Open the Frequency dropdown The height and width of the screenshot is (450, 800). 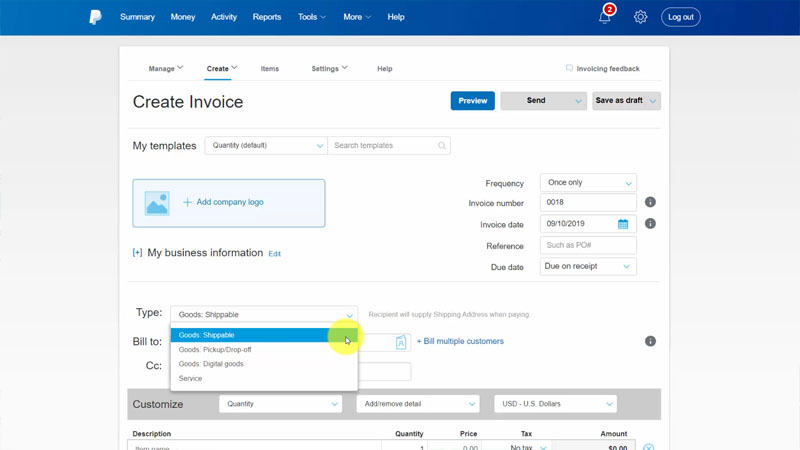pos(588,183)
